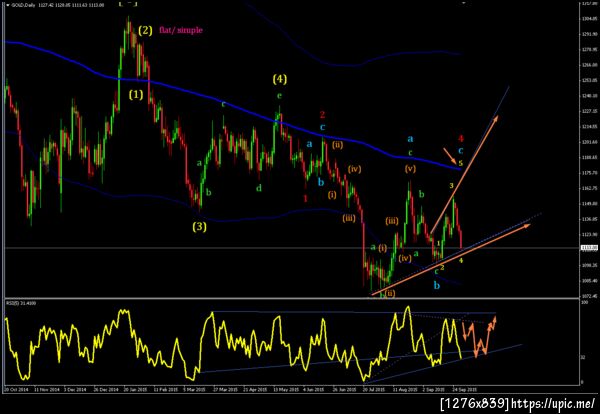
Task: Click the pink 'flat/ simple' annotation
Action: (181, 30)
